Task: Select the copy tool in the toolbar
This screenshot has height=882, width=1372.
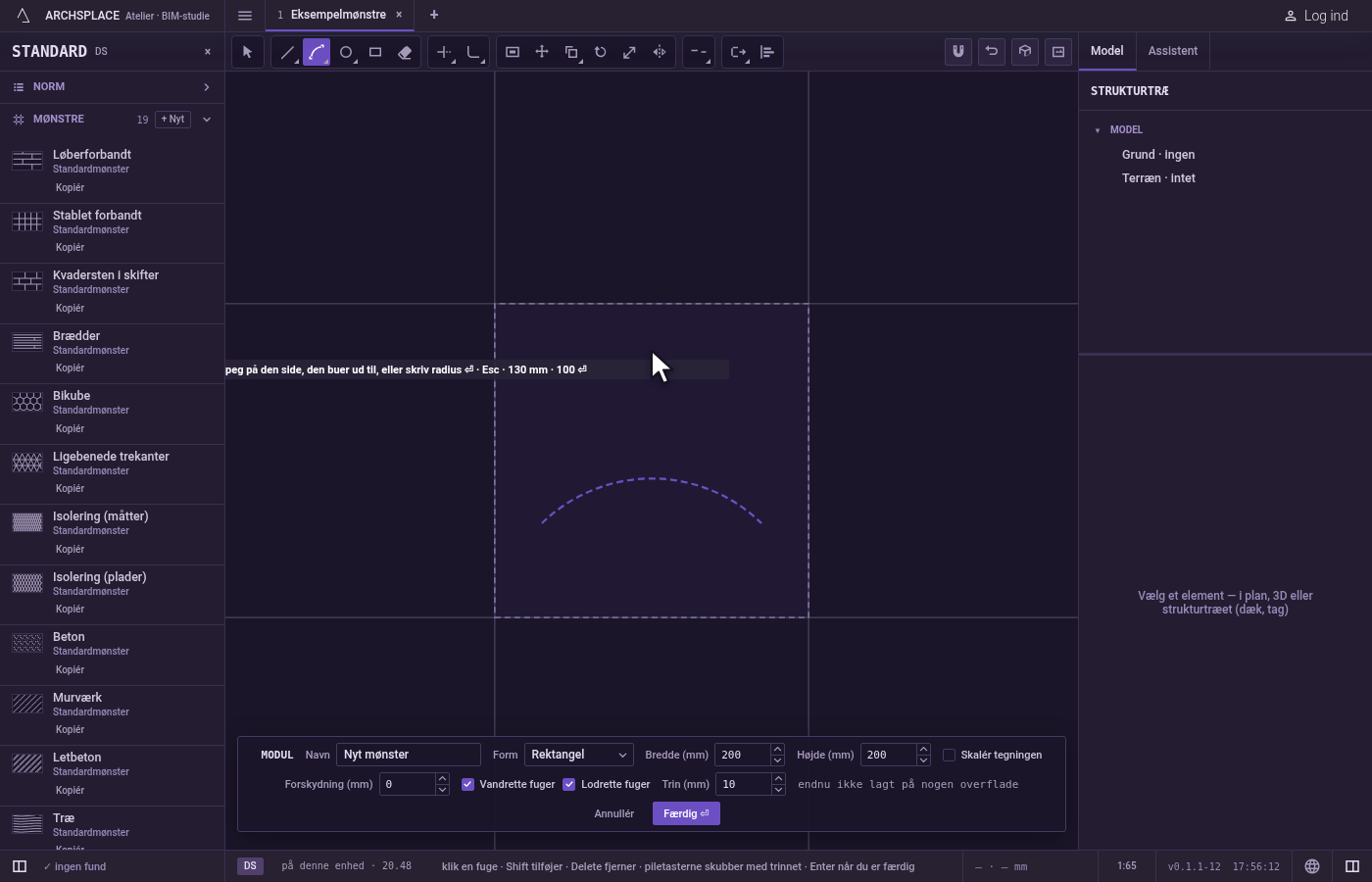Action: 571,52
